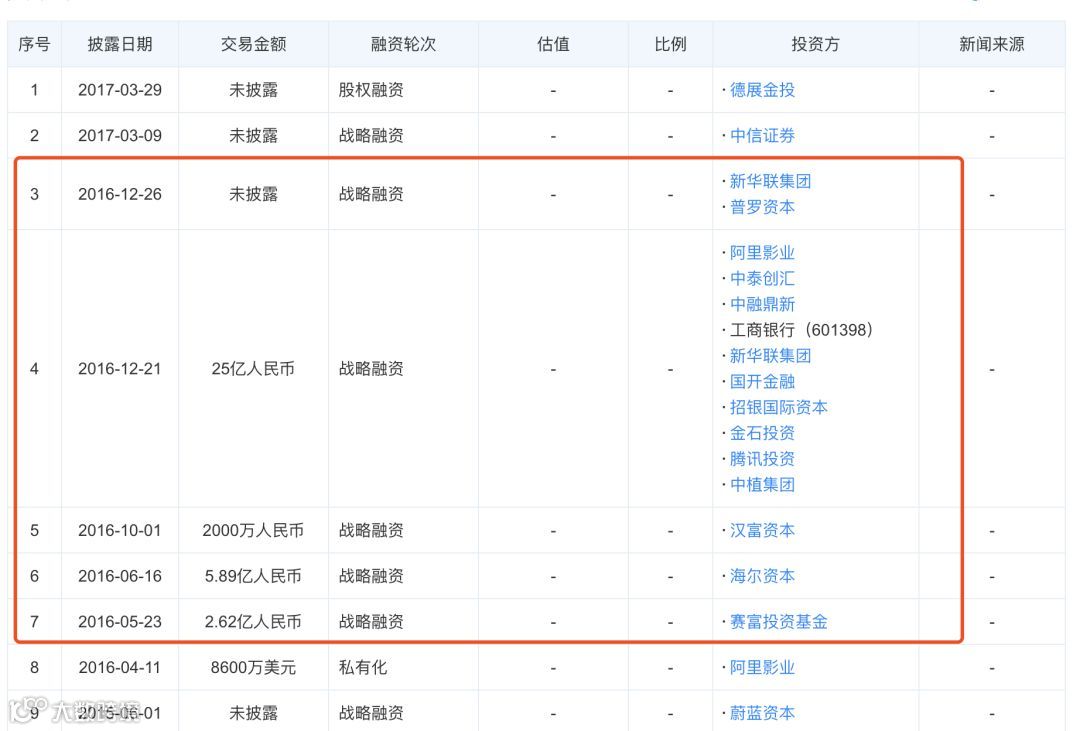Click the 估值 column header
Screen dimensions: 1080x731
pos(553,44)
